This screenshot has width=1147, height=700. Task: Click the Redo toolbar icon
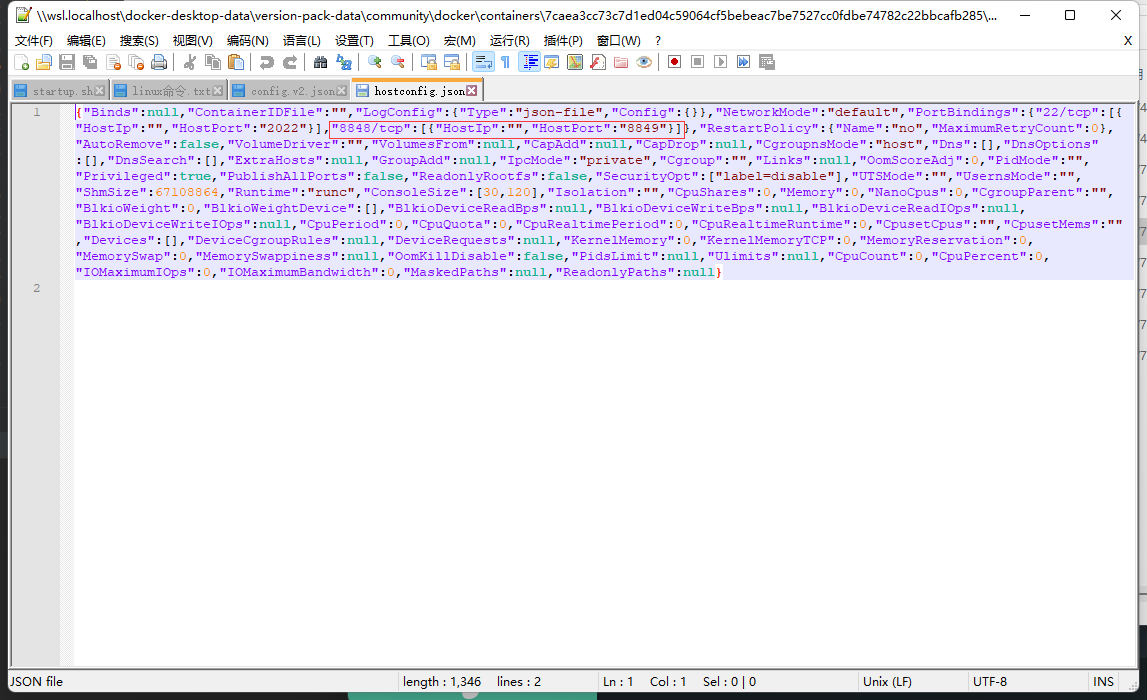(x=290, y=62)
